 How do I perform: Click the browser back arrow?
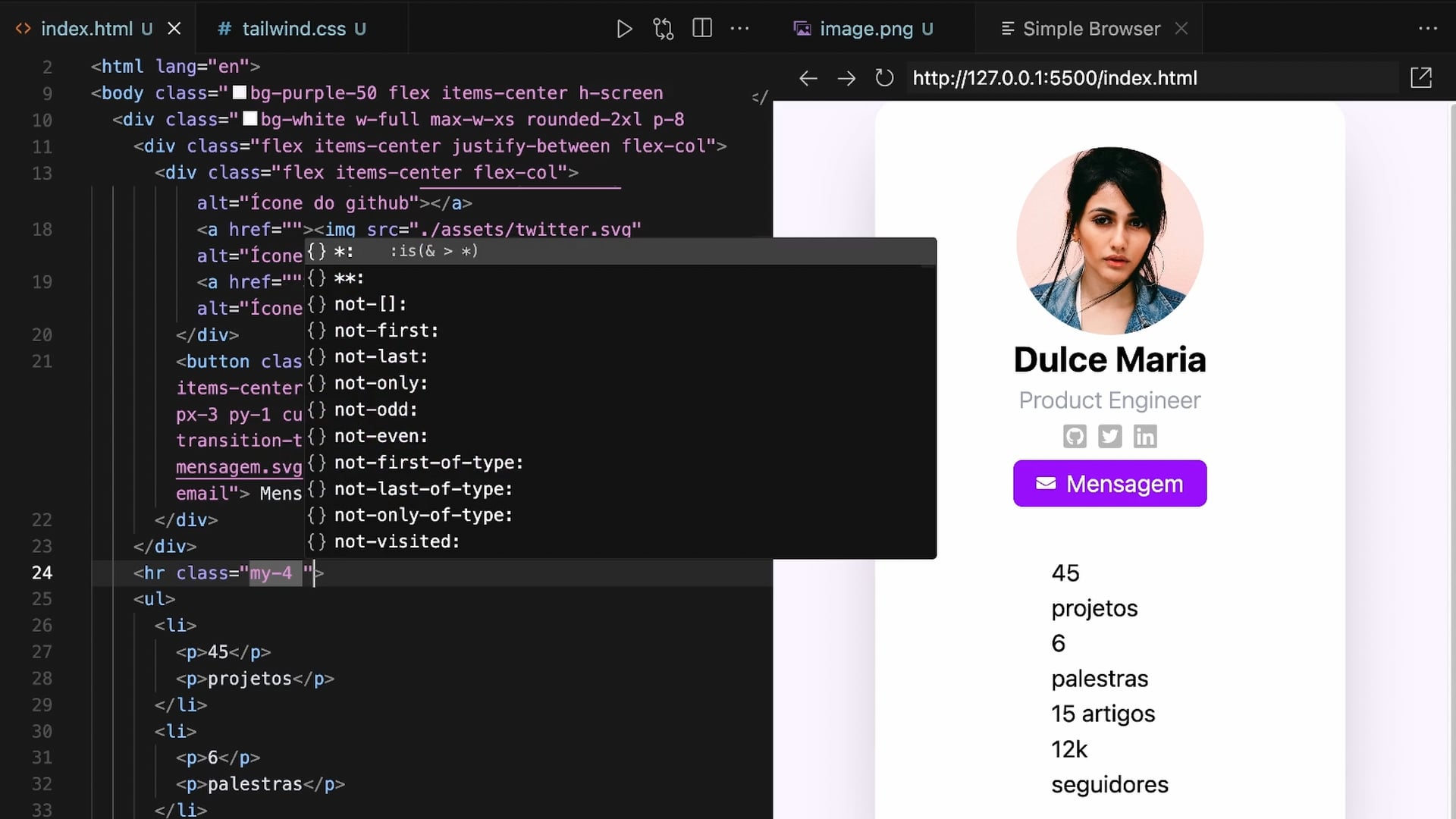(808, 78)
